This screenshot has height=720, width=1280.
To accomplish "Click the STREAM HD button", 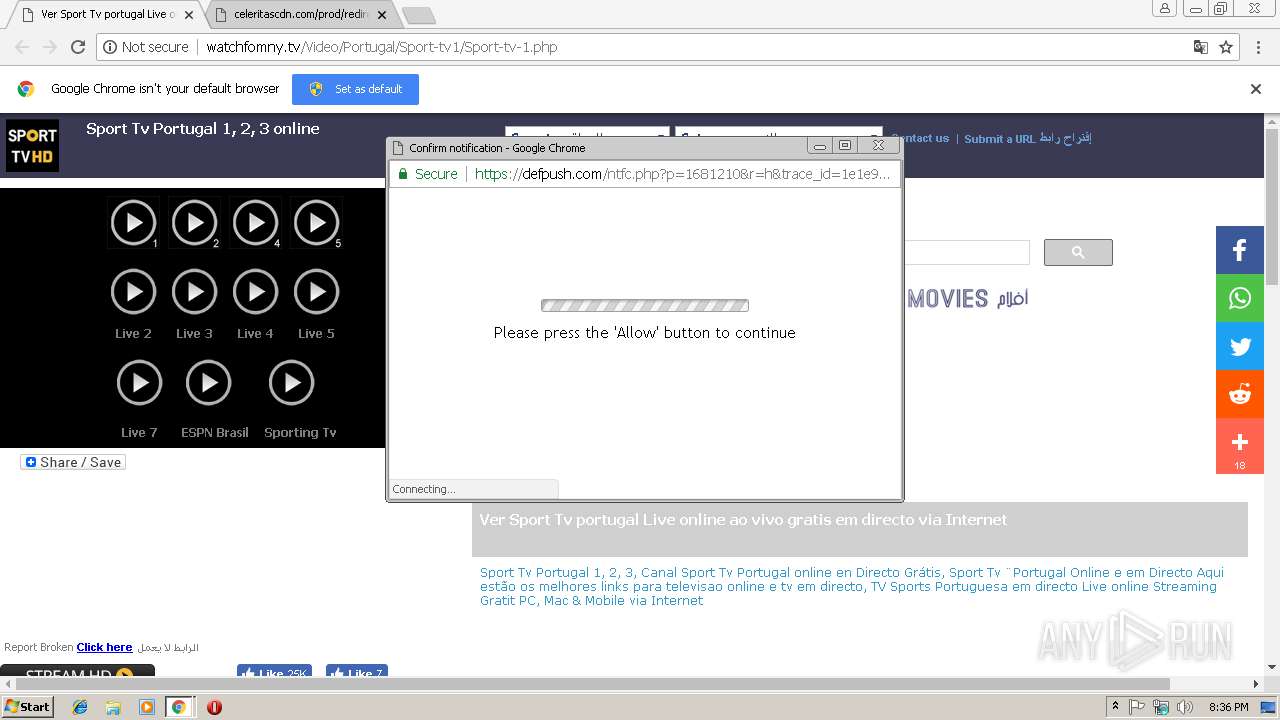I will [78, 671].
